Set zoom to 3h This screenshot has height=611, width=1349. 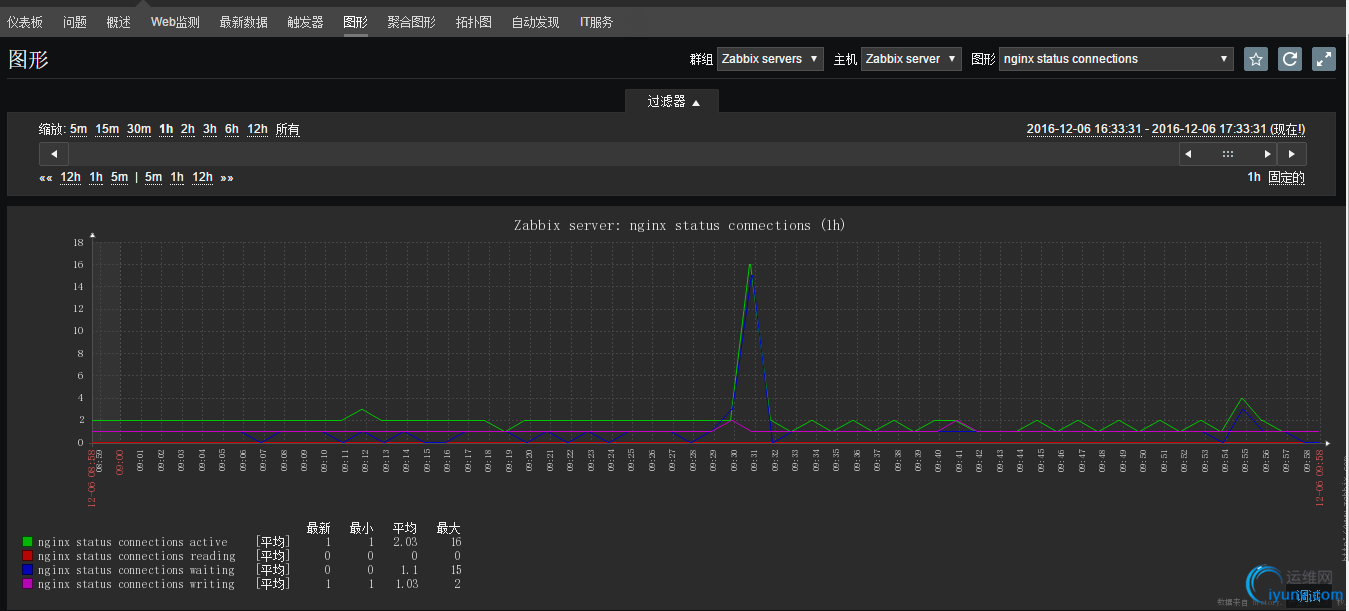(x=210, y=129)
